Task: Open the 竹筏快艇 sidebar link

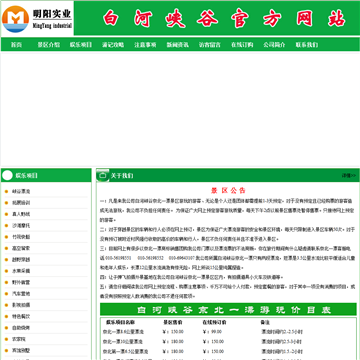Action: [21, 237]
